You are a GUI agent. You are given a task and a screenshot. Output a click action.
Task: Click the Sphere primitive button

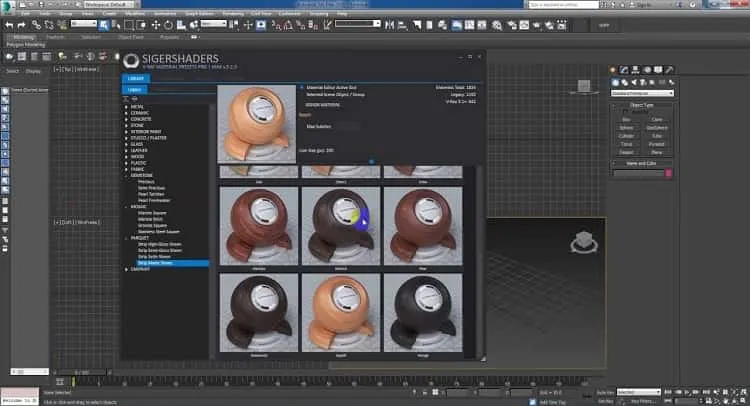click(x=626, y=128)
